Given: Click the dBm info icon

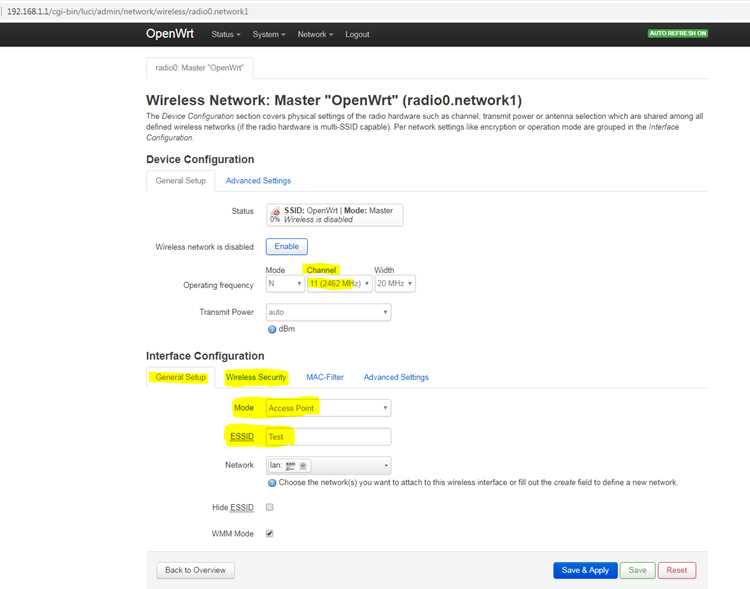Looking at the screenshot, I should click(x=272, y=329).
